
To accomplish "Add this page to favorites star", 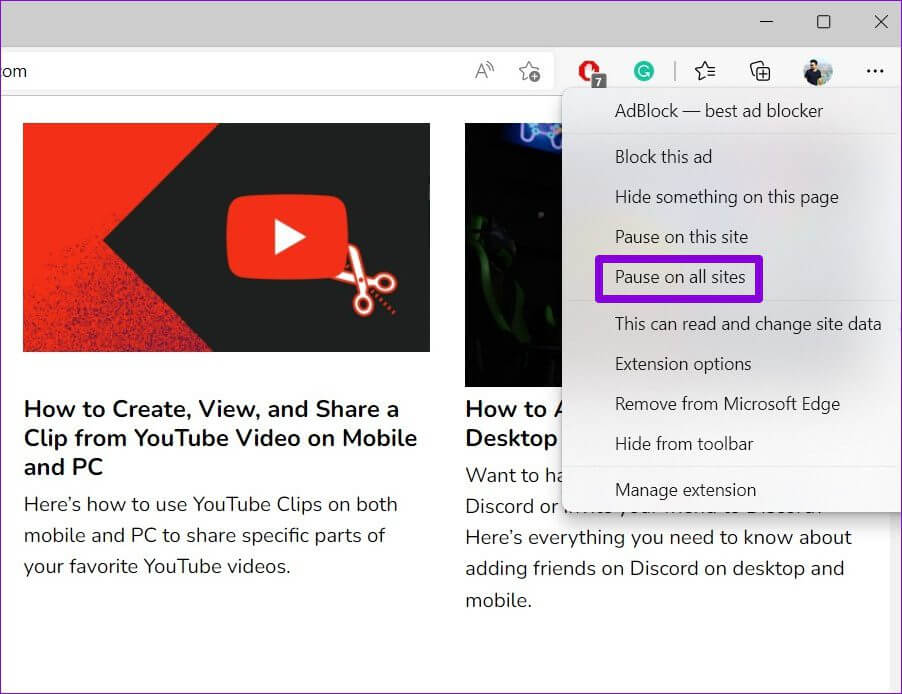I will [x=529, y=71].
